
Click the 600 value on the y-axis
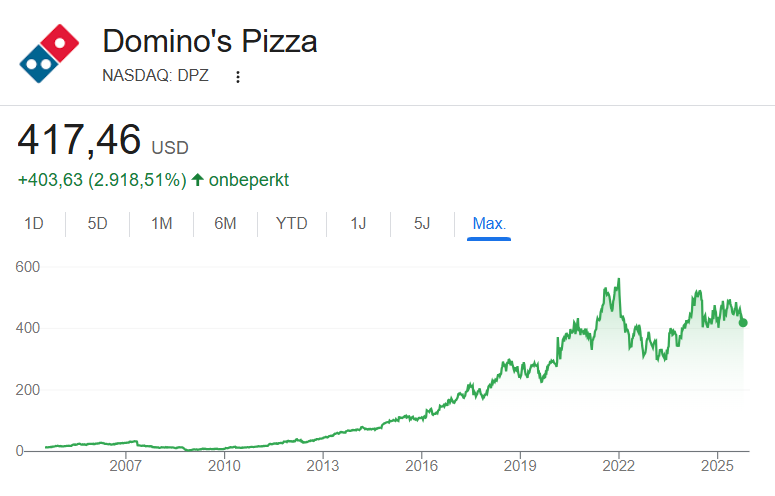[x=28, y=267]
